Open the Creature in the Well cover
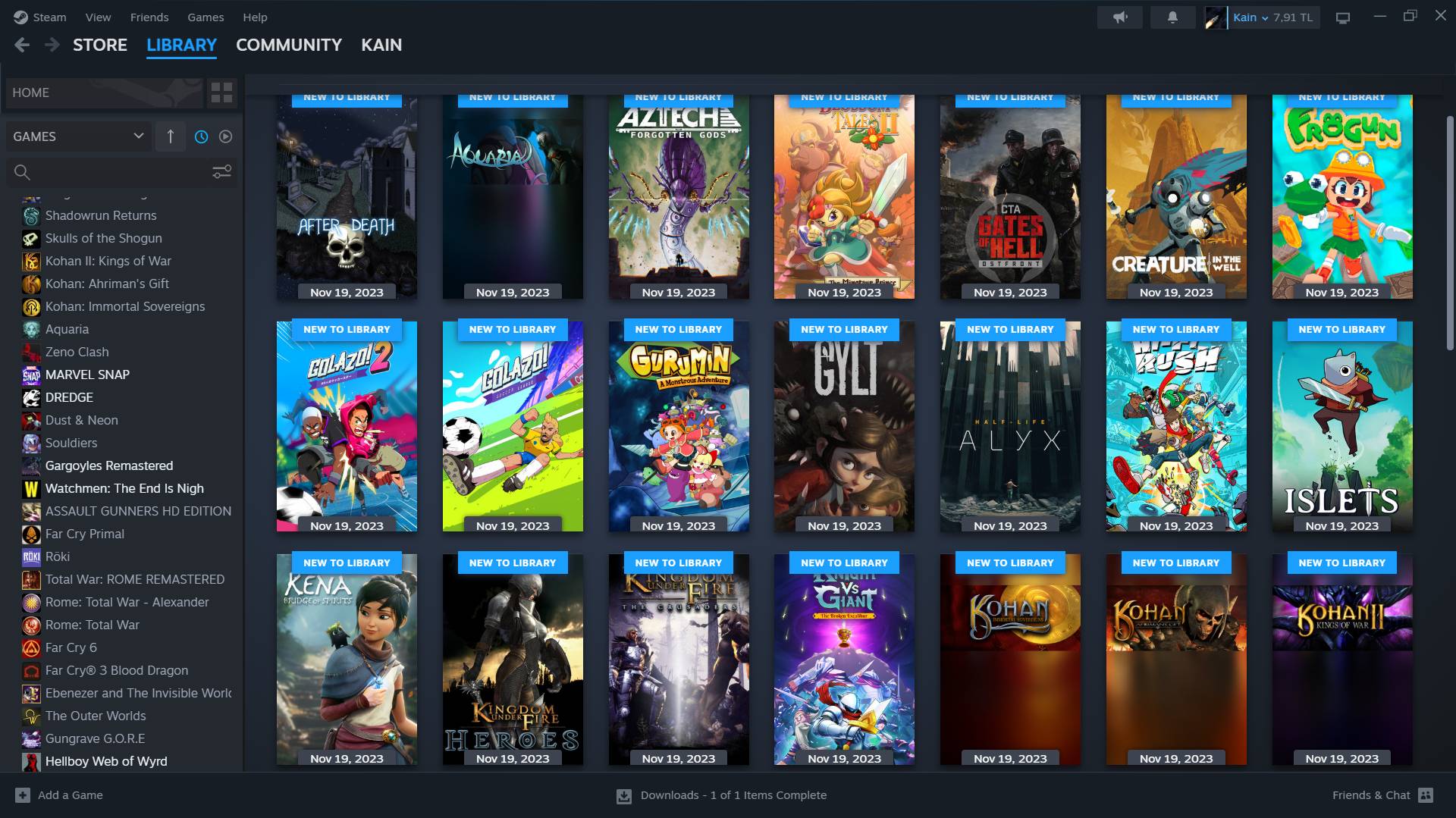Screen dimensions: 1456x818 (1176, 197)
